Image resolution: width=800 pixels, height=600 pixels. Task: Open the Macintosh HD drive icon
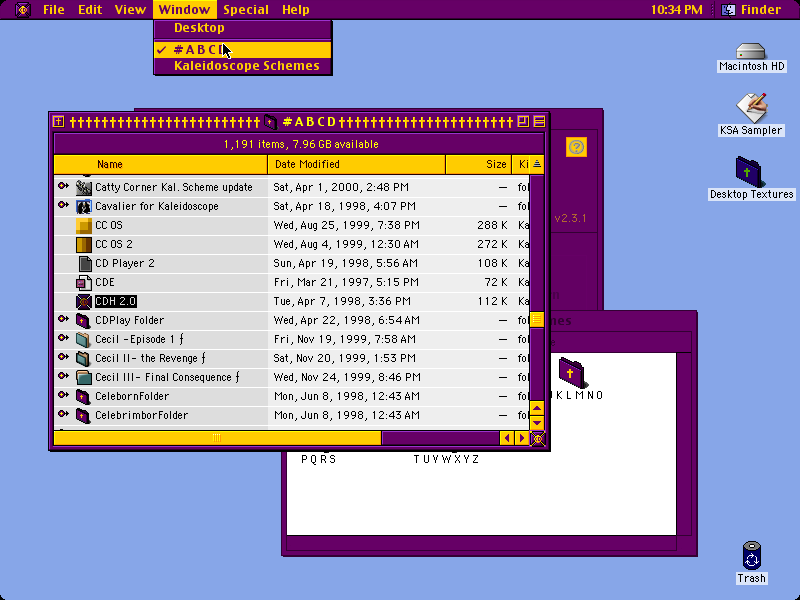point(751,51)
